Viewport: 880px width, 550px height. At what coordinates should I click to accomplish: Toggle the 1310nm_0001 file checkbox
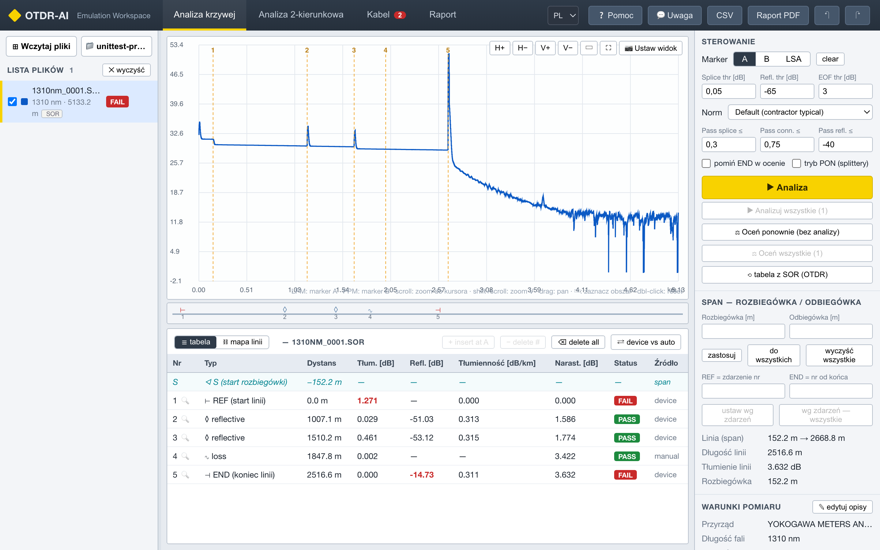[x=12, y=102]
